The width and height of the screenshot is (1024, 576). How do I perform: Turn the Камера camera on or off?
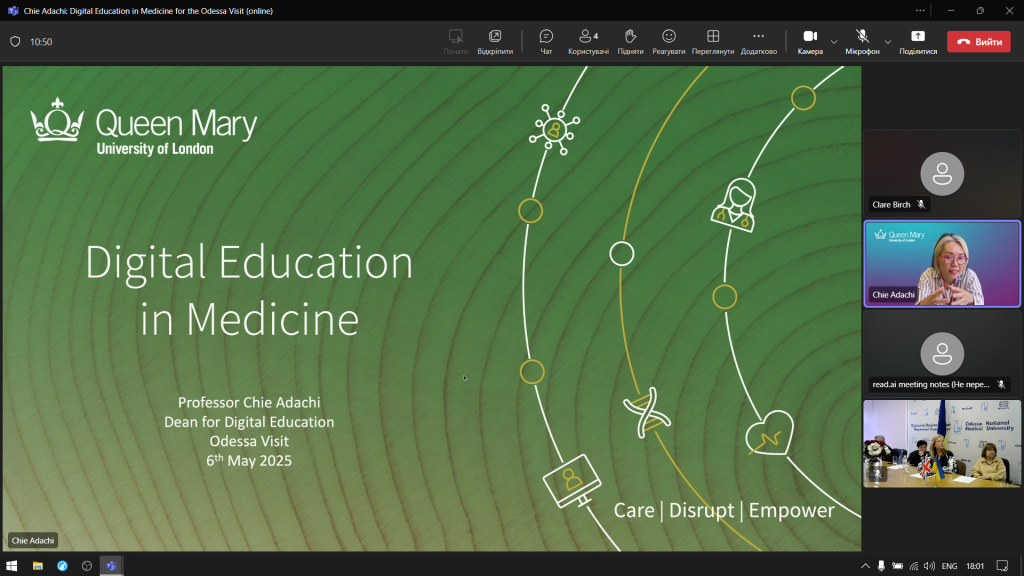point(810,42)
